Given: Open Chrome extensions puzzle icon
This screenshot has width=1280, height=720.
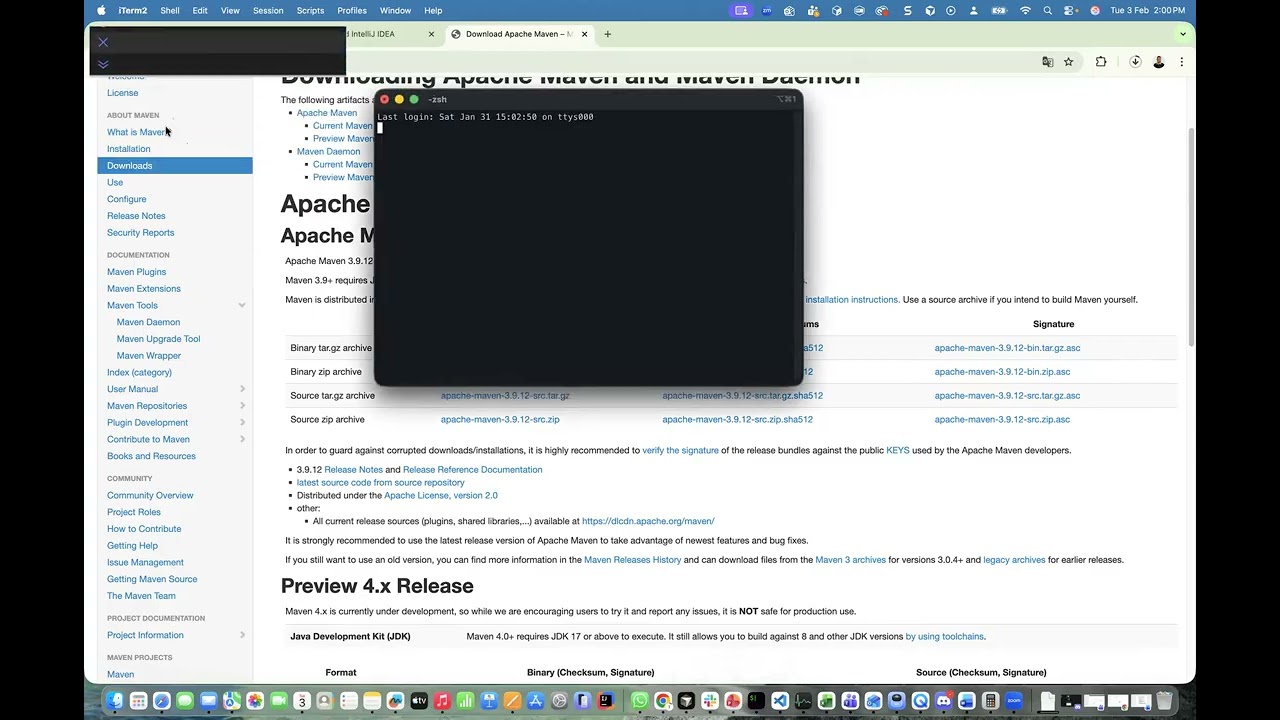Looking at the screenshot, I should coord(1101,62).
